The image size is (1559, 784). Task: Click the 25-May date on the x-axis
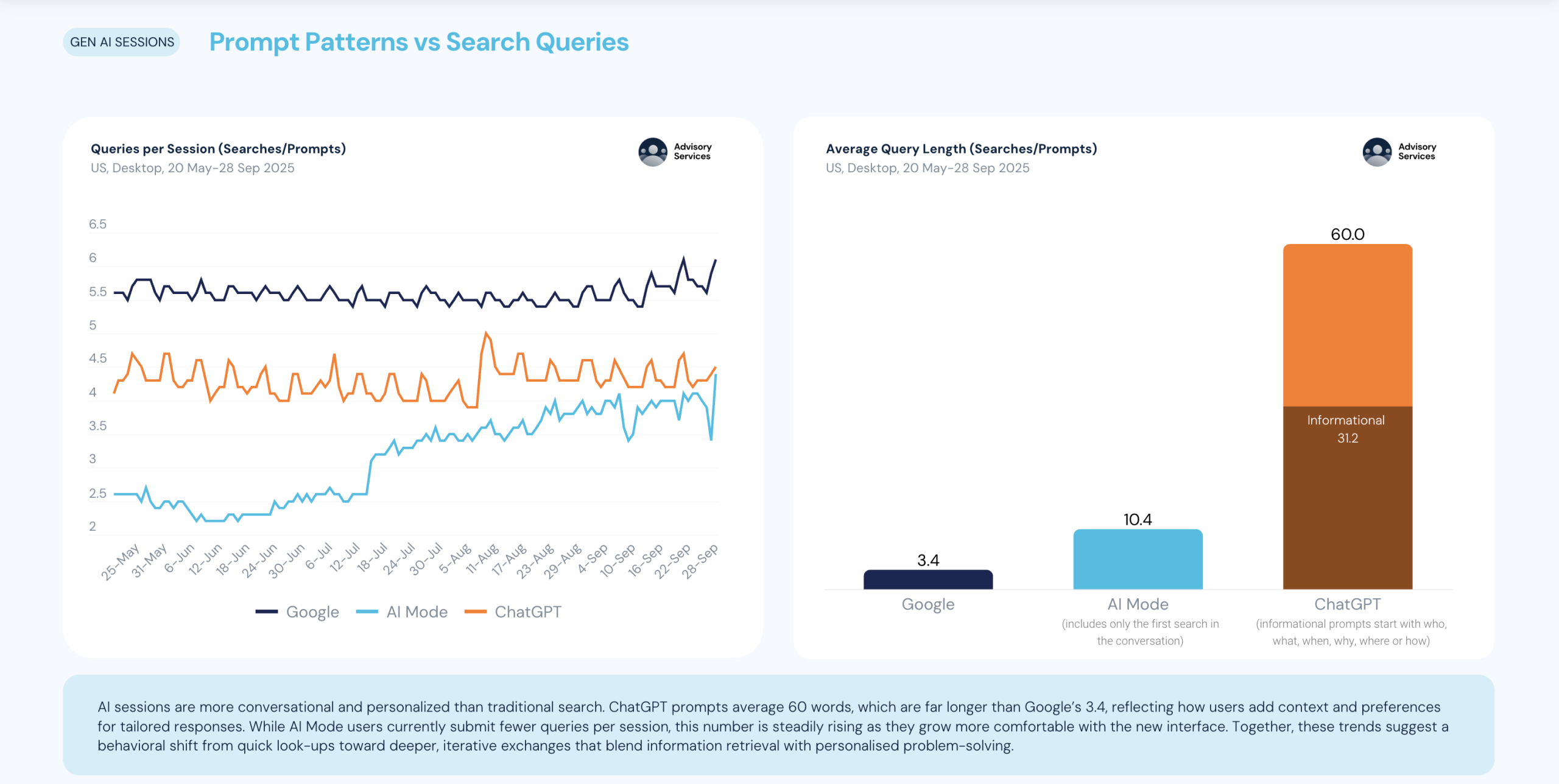tap(121, 562)
